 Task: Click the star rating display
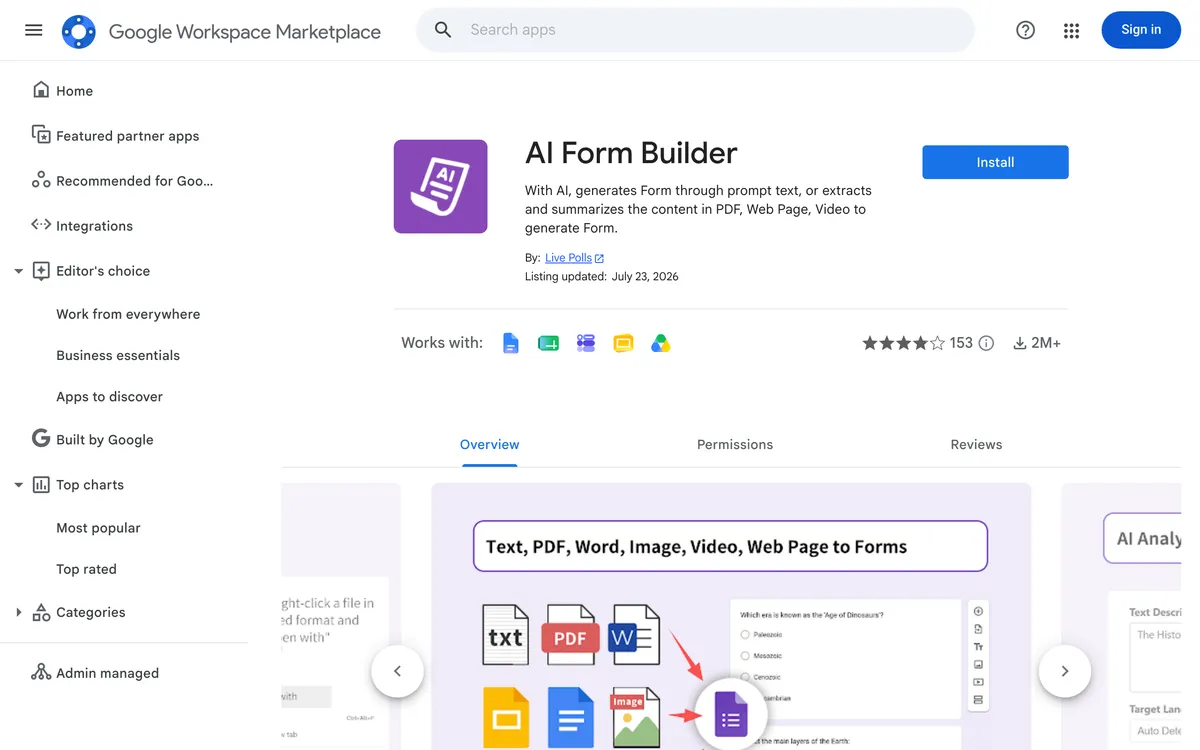click(903, 343)
